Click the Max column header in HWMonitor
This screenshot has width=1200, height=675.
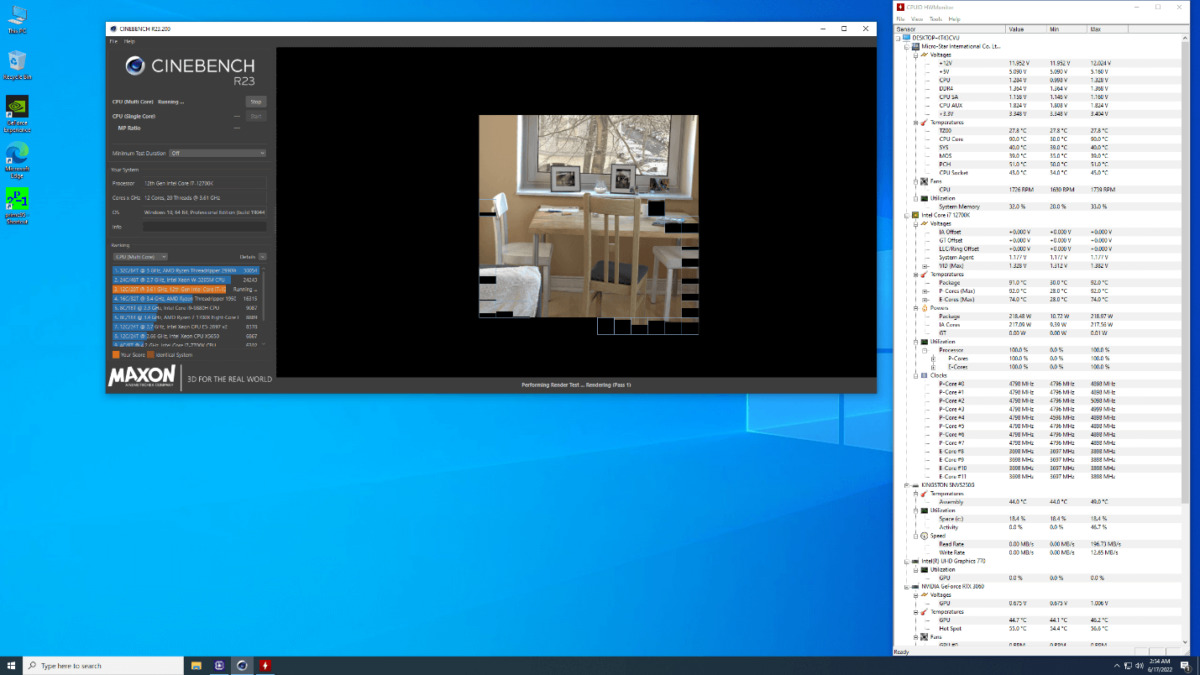[x=1098, y=30]
